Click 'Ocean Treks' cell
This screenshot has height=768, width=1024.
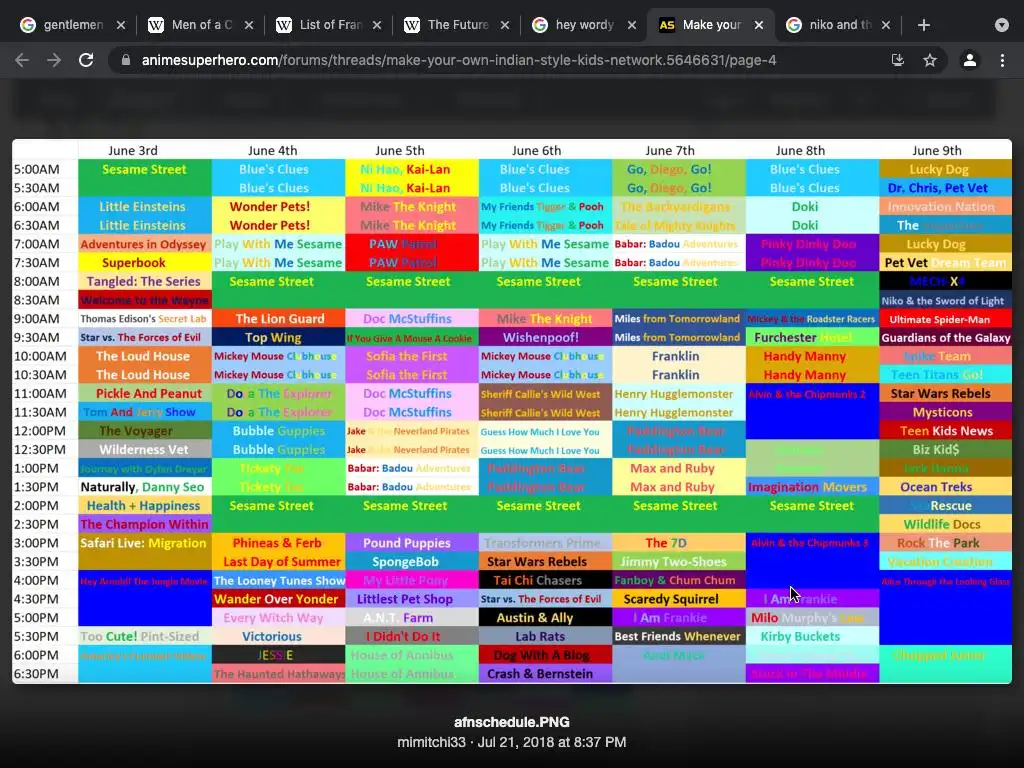(946, 487)
